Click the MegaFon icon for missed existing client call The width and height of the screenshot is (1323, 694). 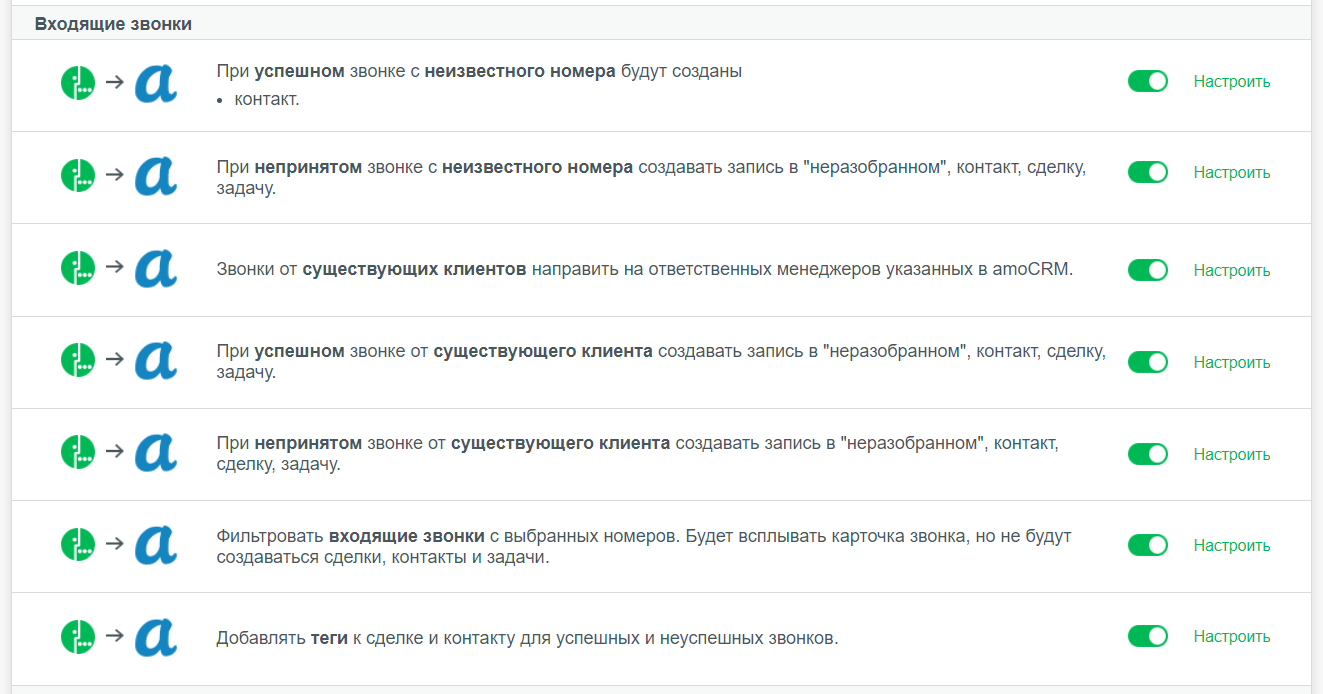click(78, 452)
